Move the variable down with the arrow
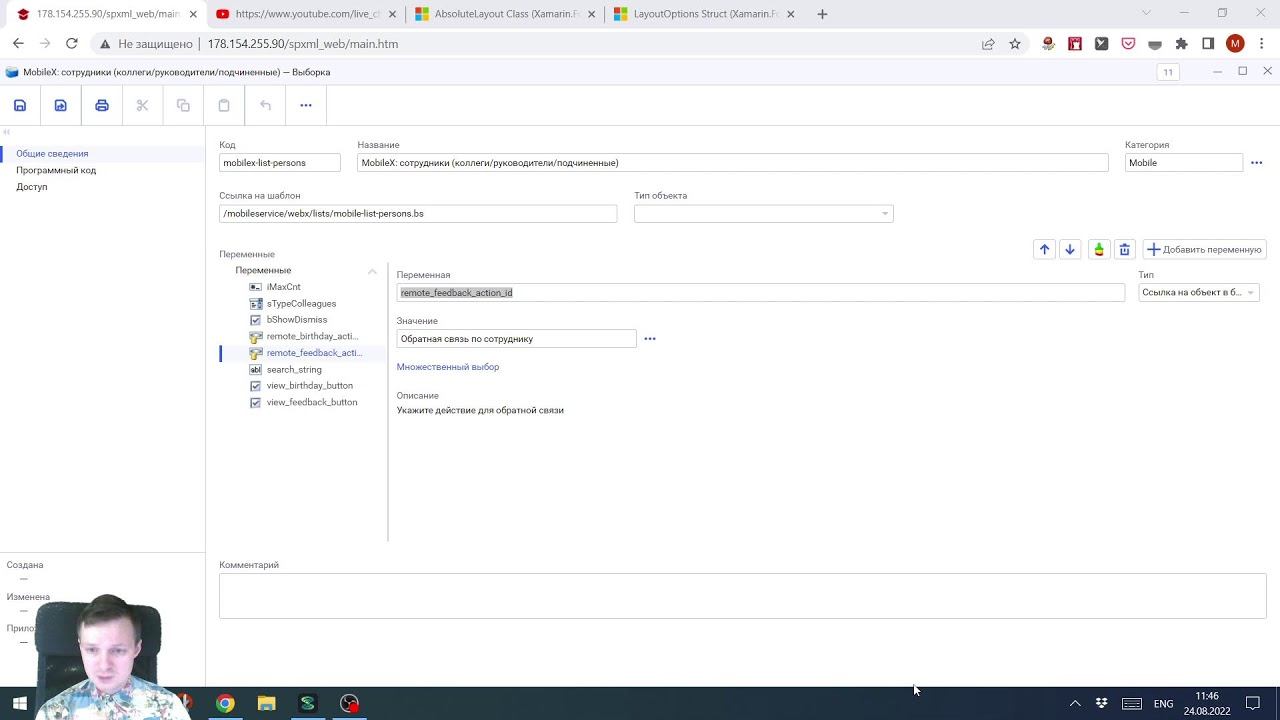1280x720 pixels. coord(1070,250)
